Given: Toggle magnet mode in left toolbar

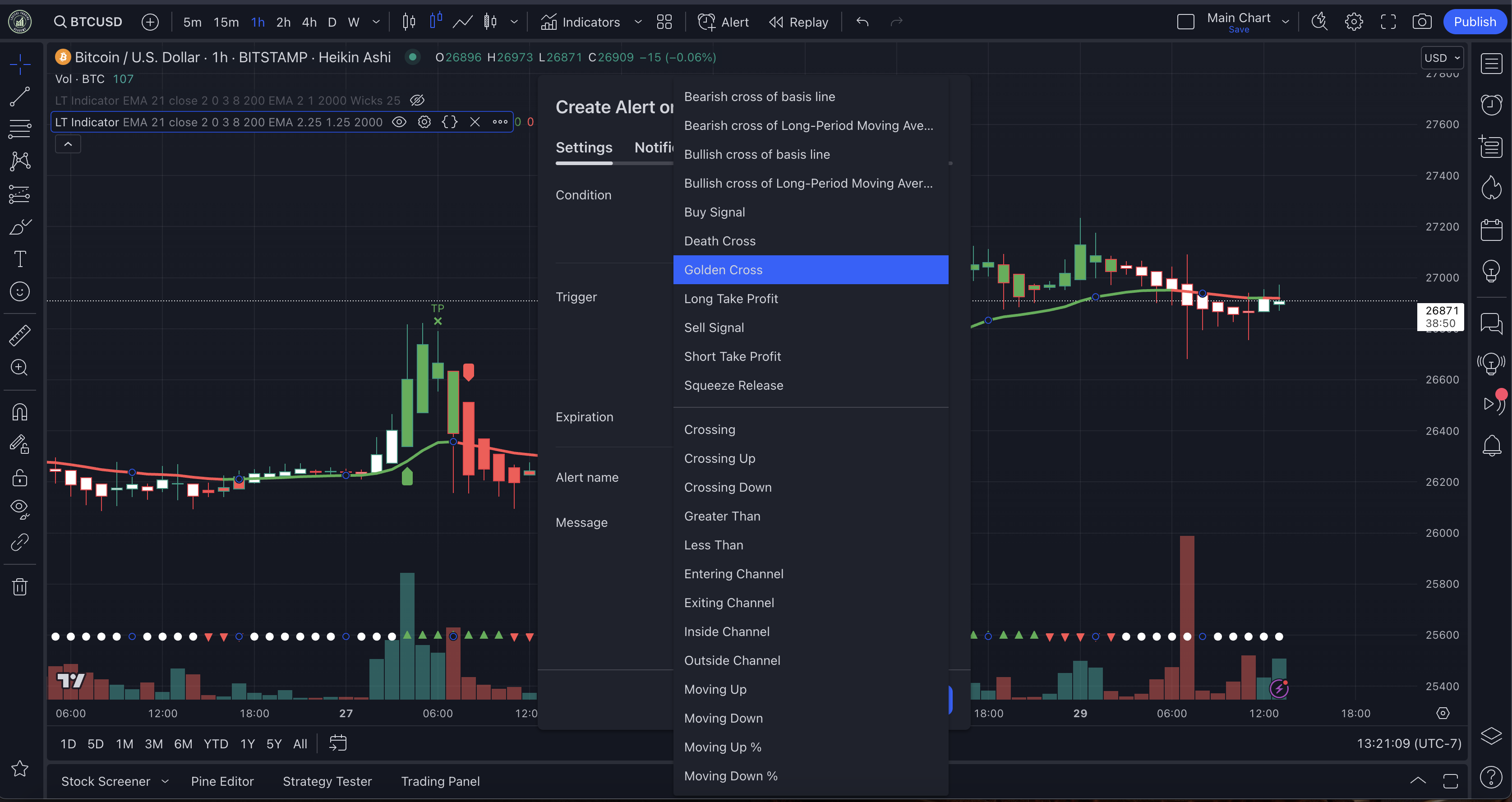Looking at the screenshot, I should 20,412.
